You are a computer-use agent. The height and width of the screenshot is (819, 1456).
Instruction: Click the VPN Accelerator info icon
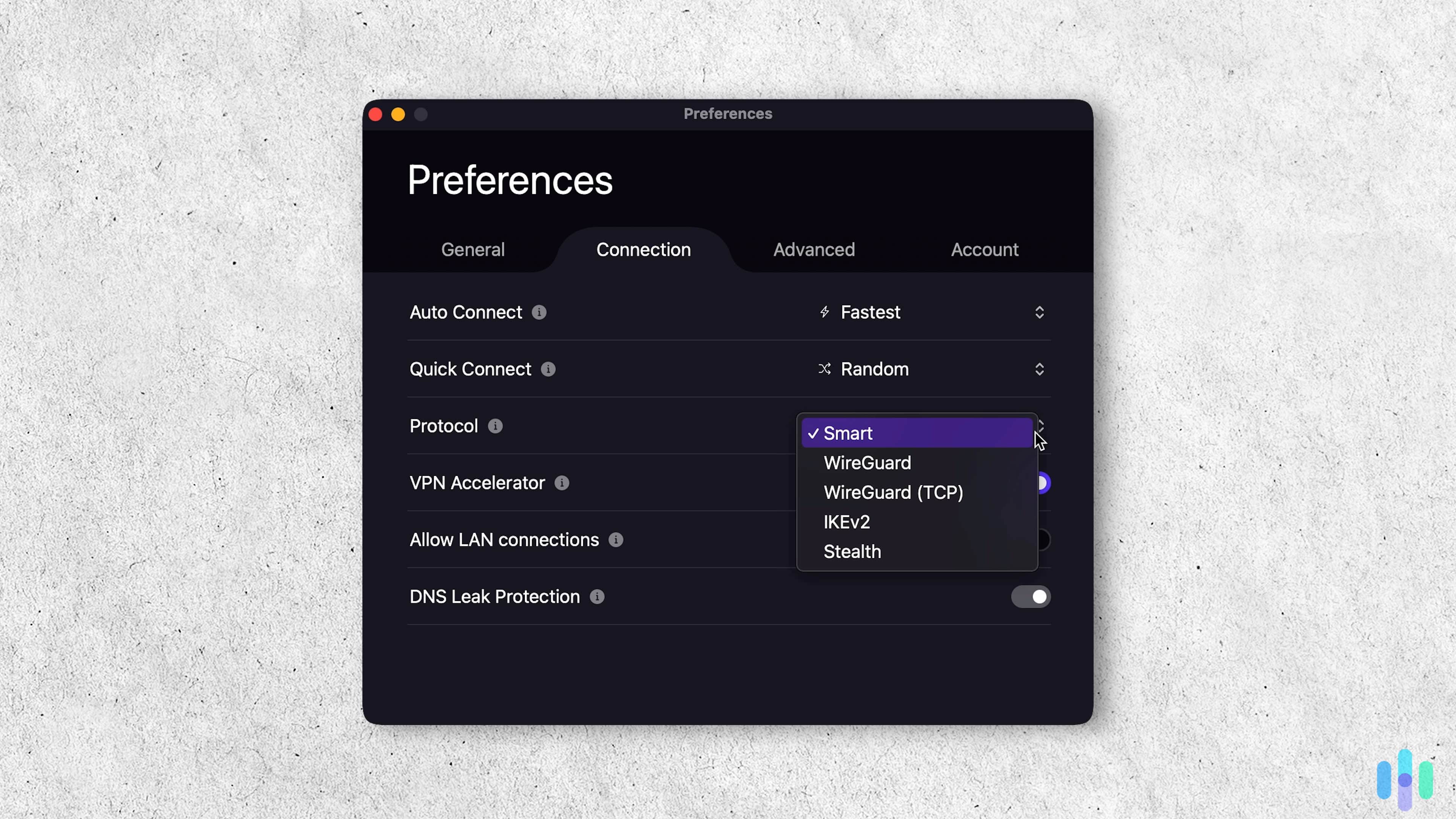point(561,483)
